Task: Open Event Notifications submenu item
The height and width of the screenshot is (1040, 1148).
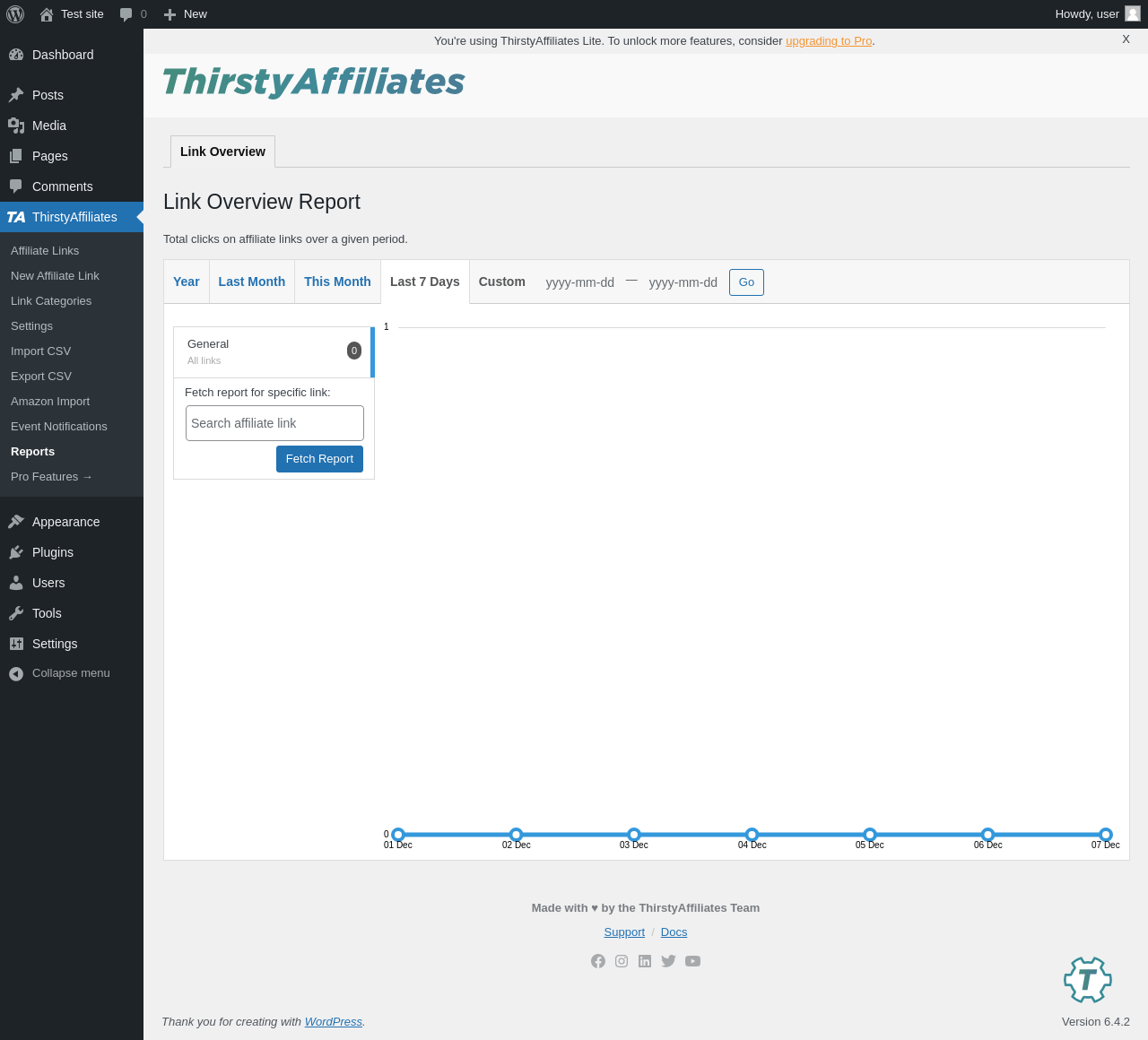Action: click(x=59, y=427)
